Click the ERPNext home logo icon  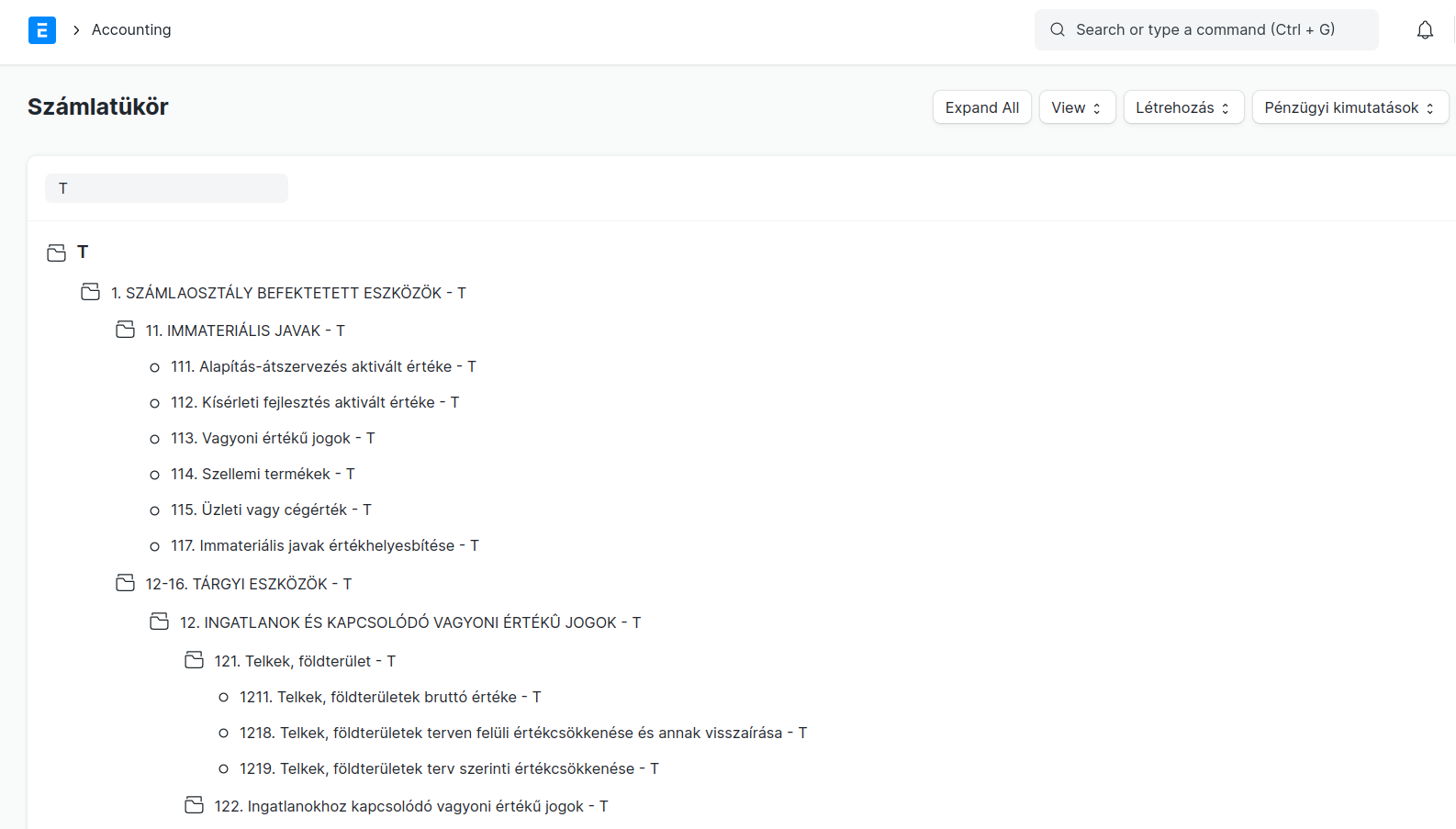click(42, 30)
